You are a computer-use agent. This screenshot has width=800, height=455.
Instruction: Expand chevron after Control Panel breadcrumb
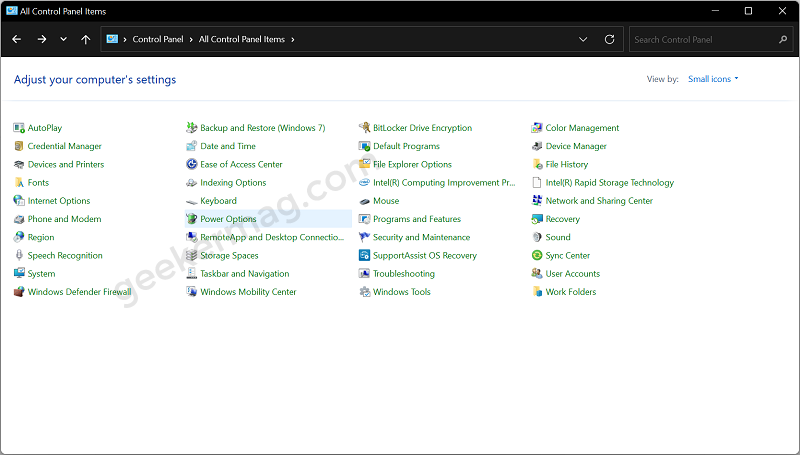[x=191, y=39]
